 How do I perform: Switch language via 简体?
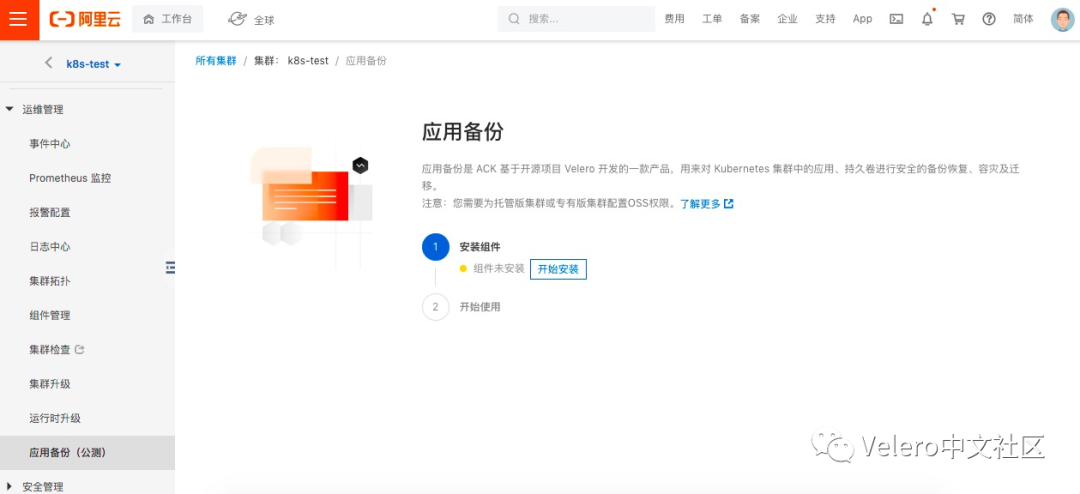click(1024, 19)
